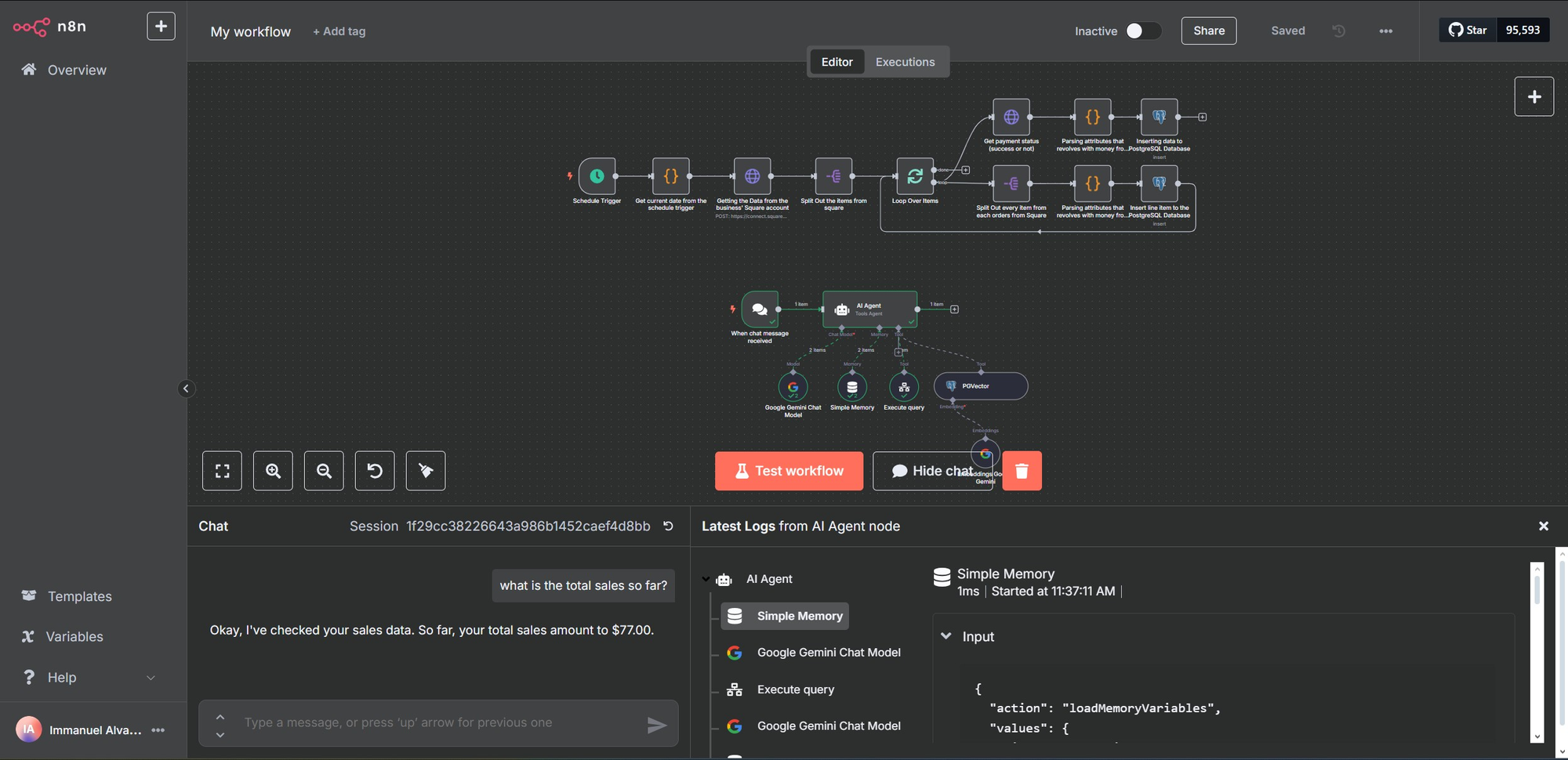Click the GitHub Star button
The image size is (1568, 760).
point(1468,30)
